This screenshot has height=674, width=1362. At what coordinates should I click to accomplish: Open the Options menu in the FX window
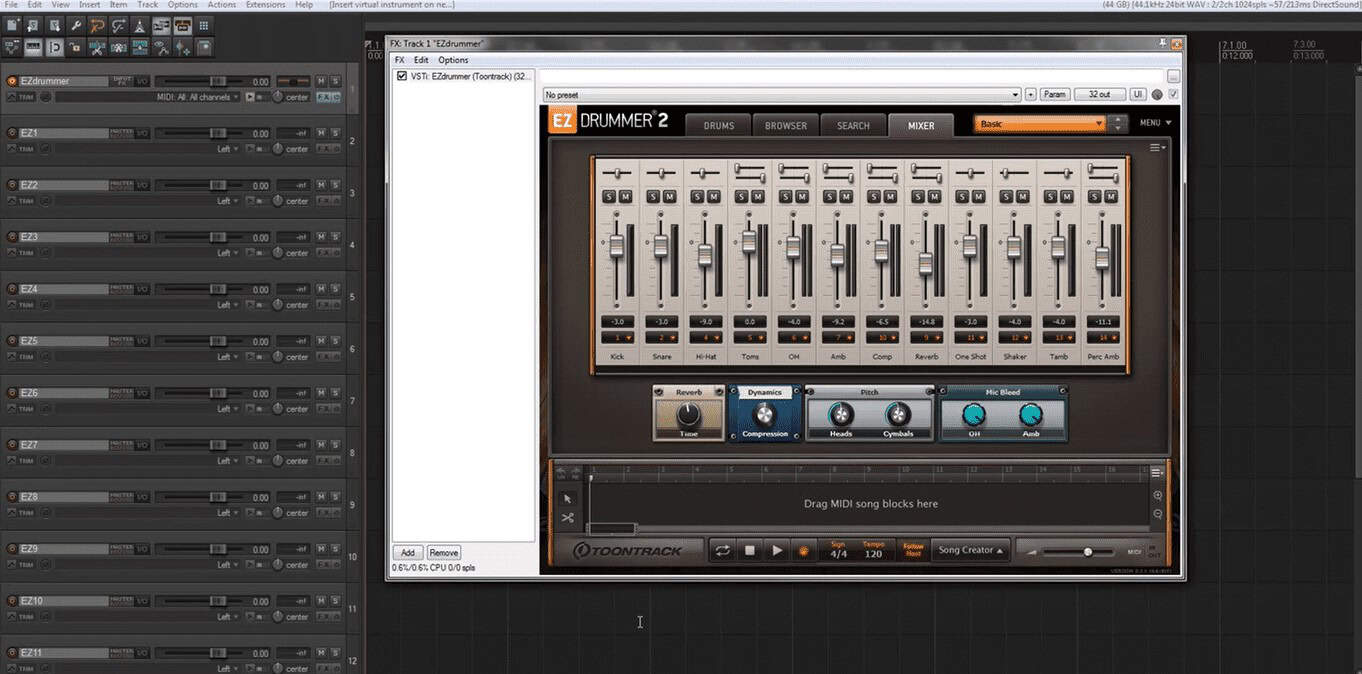453,60
